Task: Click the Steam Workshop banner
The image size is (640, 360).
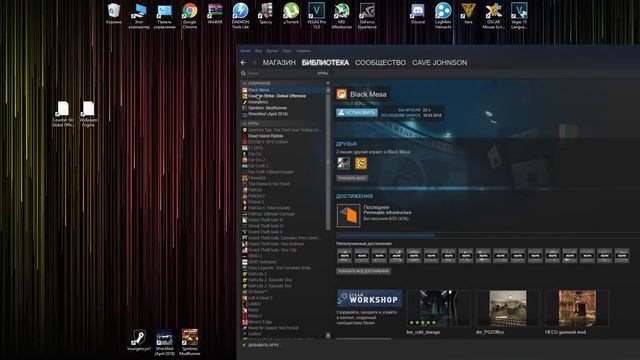Action: click(369, 298)
